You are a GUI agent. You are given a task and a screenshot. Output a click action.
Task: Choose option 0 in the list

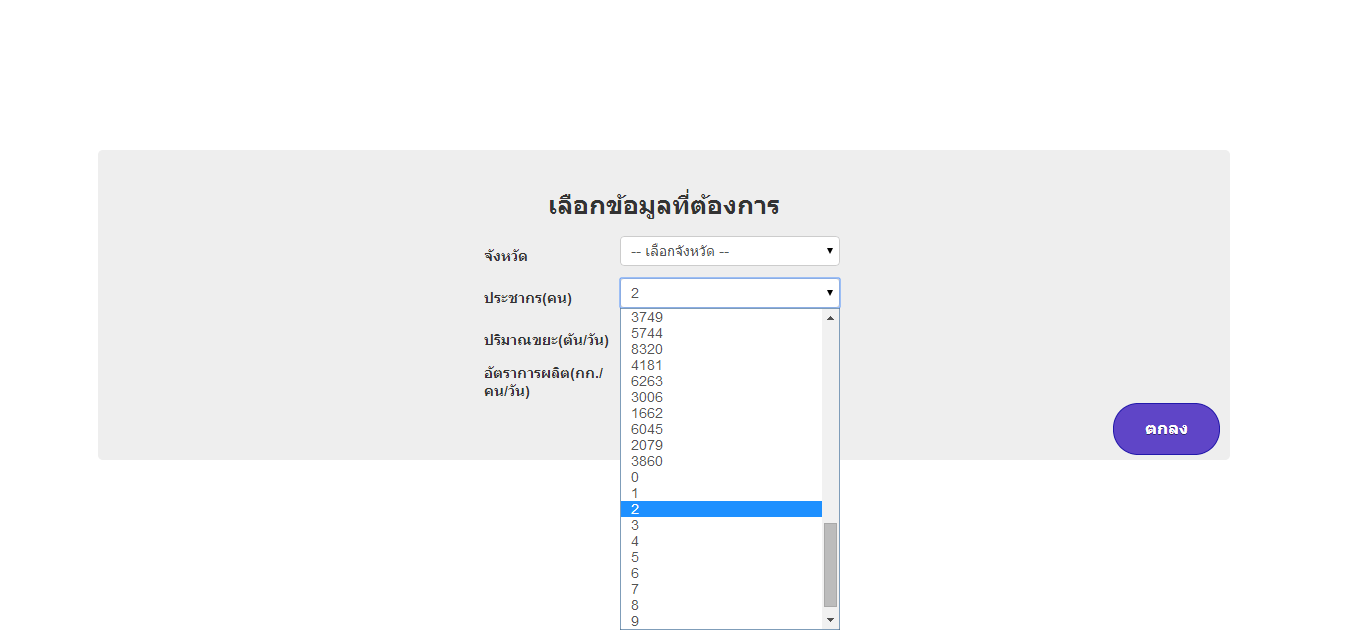tap(721, 477)
